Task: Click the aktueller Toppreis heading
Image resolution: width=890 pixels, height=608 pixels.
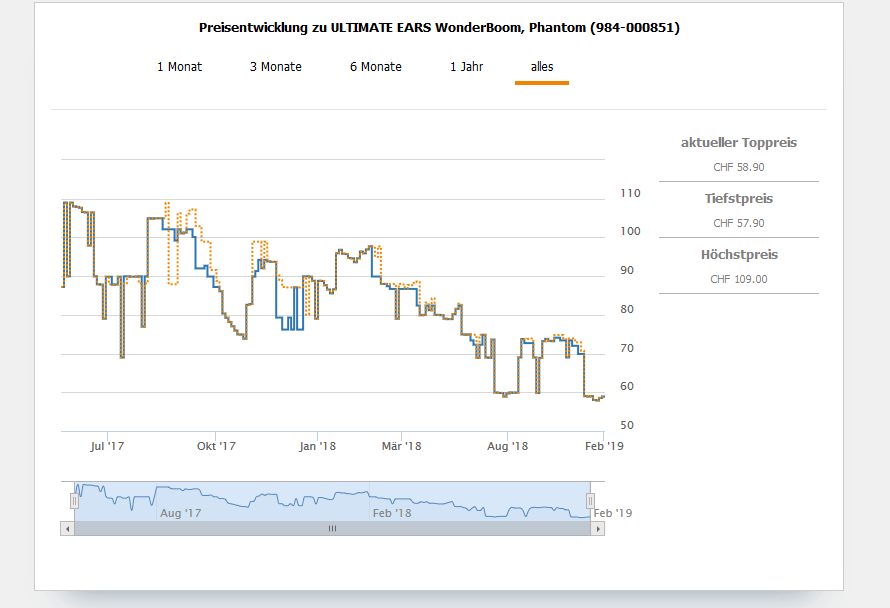Action: (x=739, y=143)
